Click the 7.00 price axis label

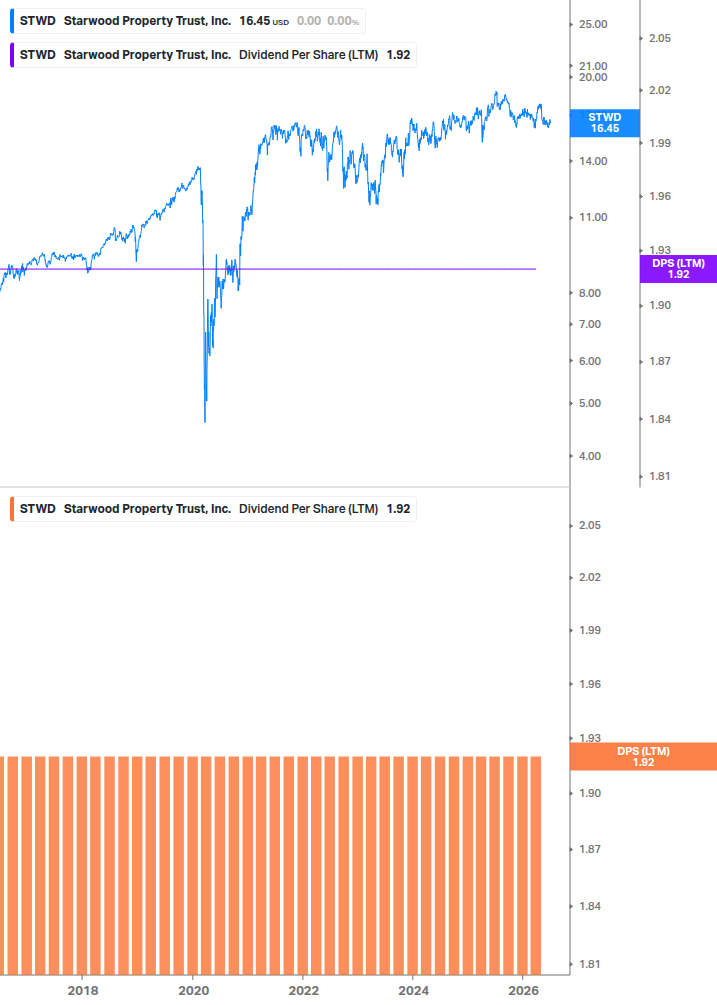pos(590,324)
